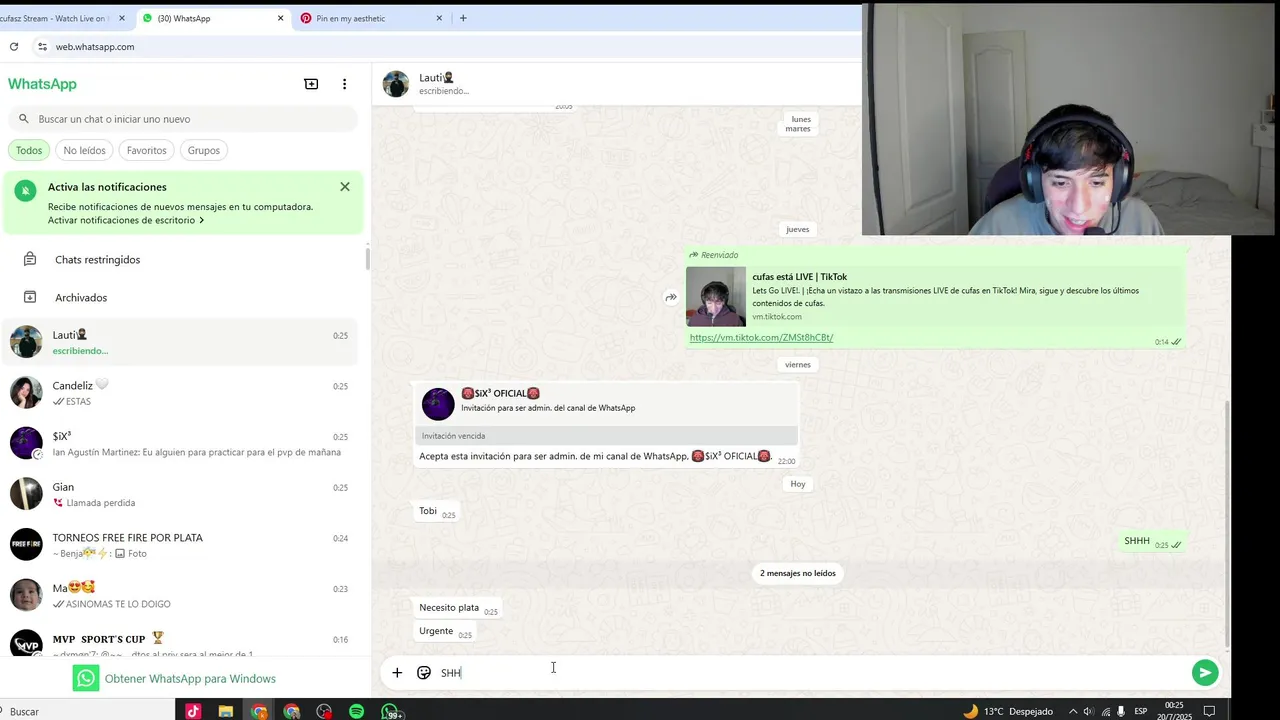Open TikTok from the taskbar
The height and width of the screenshot is (720, 1280).
193,711
